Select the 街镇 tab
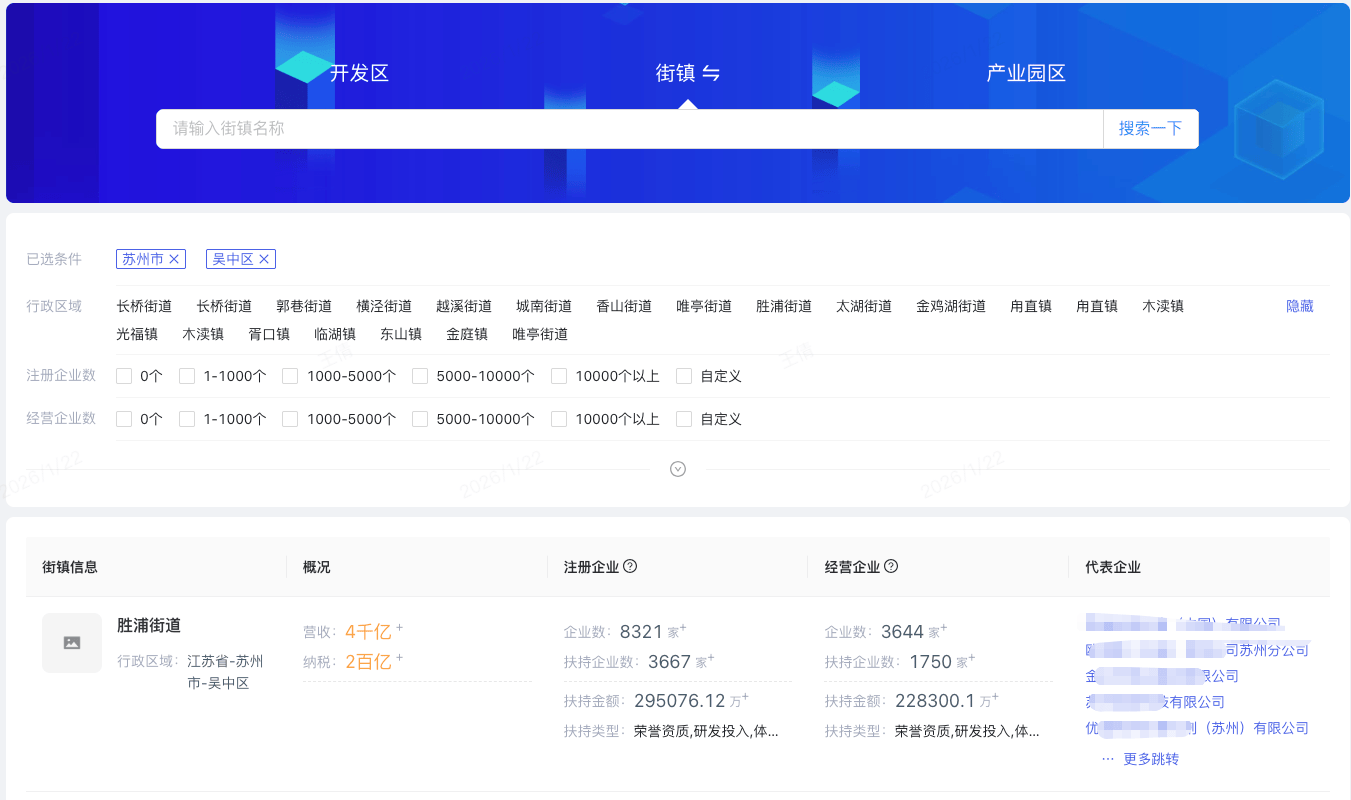Viewport: 1351px width, 800px height. (x=675, y=73)
